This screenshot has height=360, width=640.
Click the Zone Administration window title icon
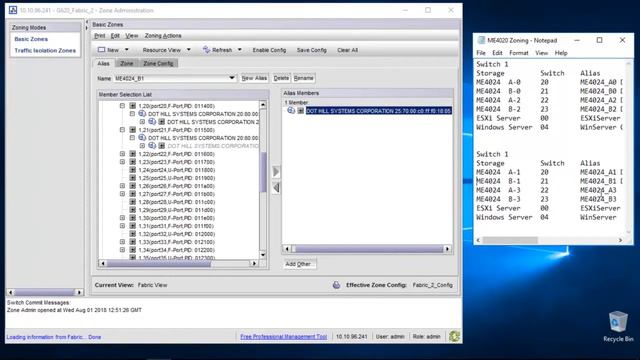coord(13,10)
